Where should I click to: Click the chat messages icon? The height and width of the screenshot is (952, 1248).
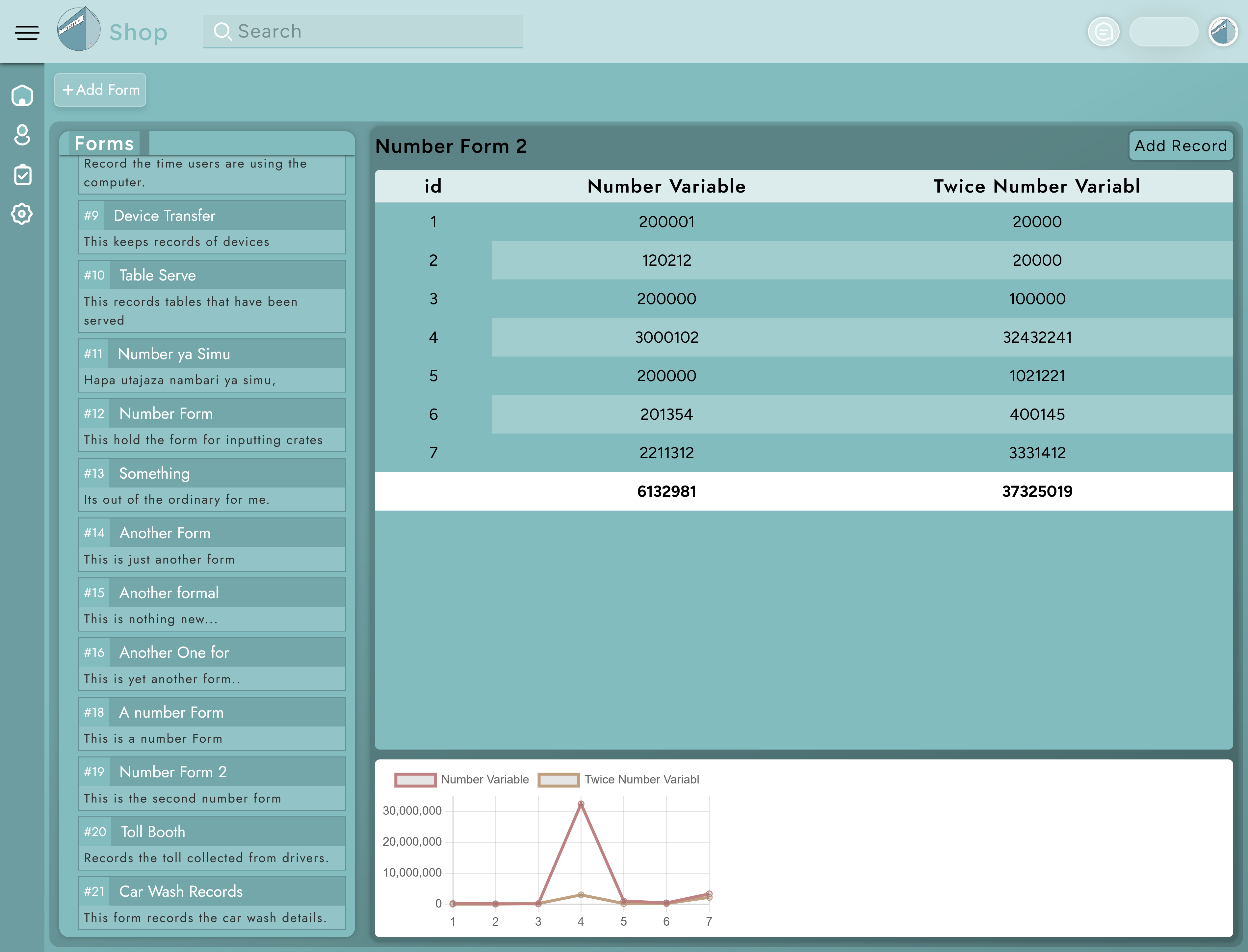1103,32
